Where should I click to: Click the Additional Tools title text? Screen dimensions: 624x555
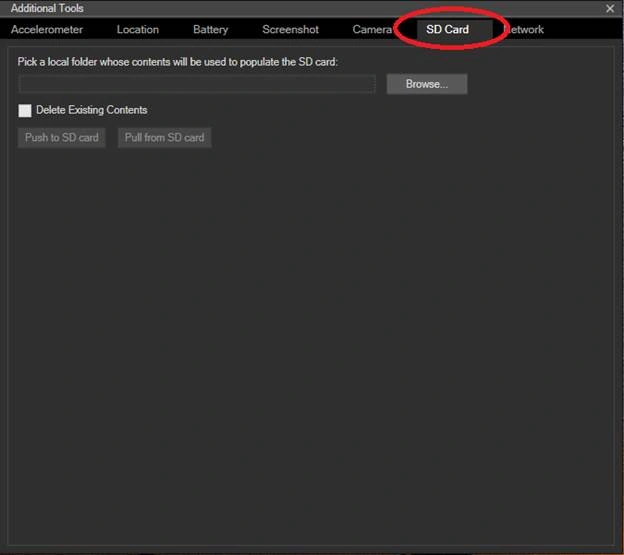pyautogui.click(x=47, y=8)
